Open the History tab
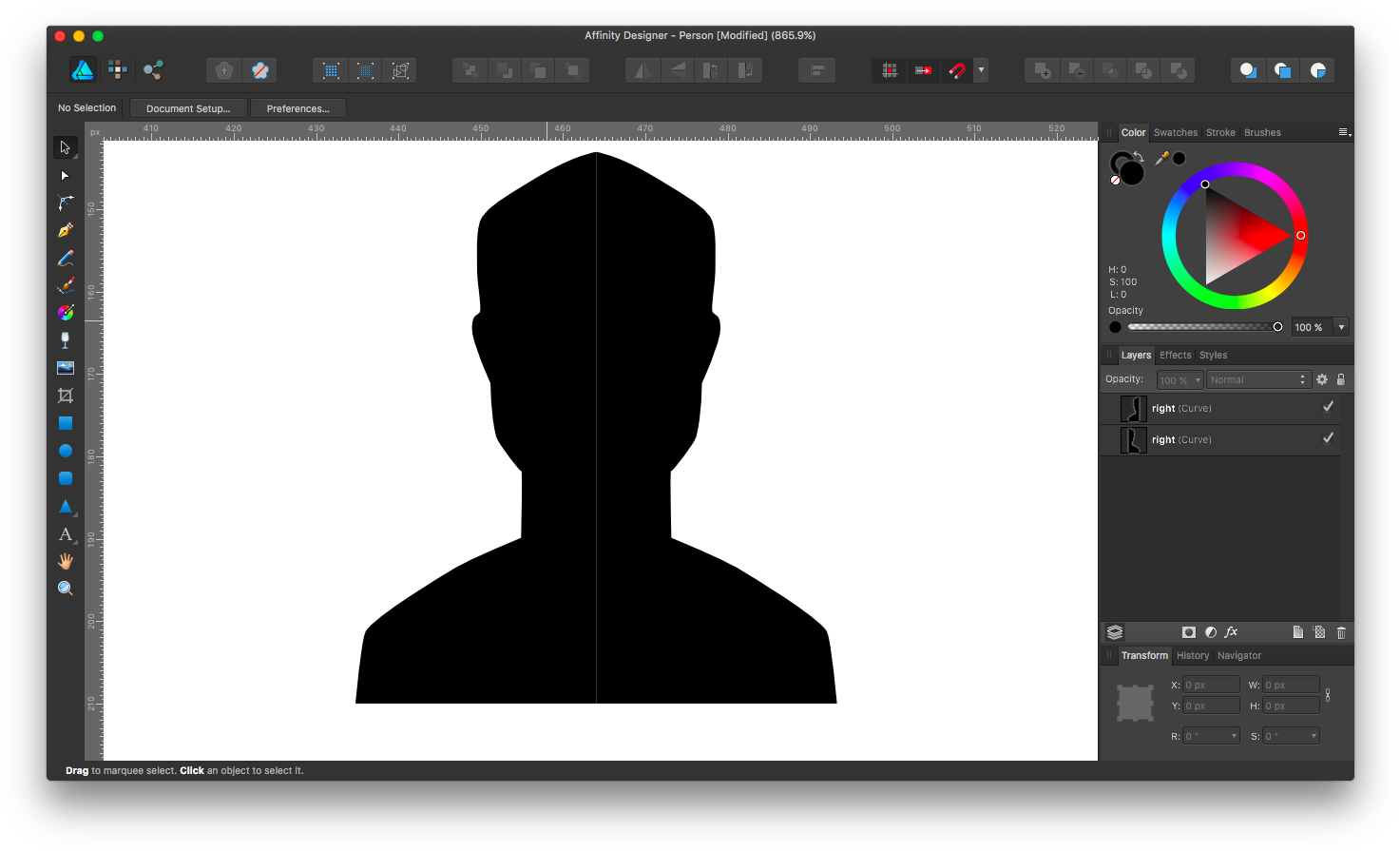 [x=1192, y=655]
